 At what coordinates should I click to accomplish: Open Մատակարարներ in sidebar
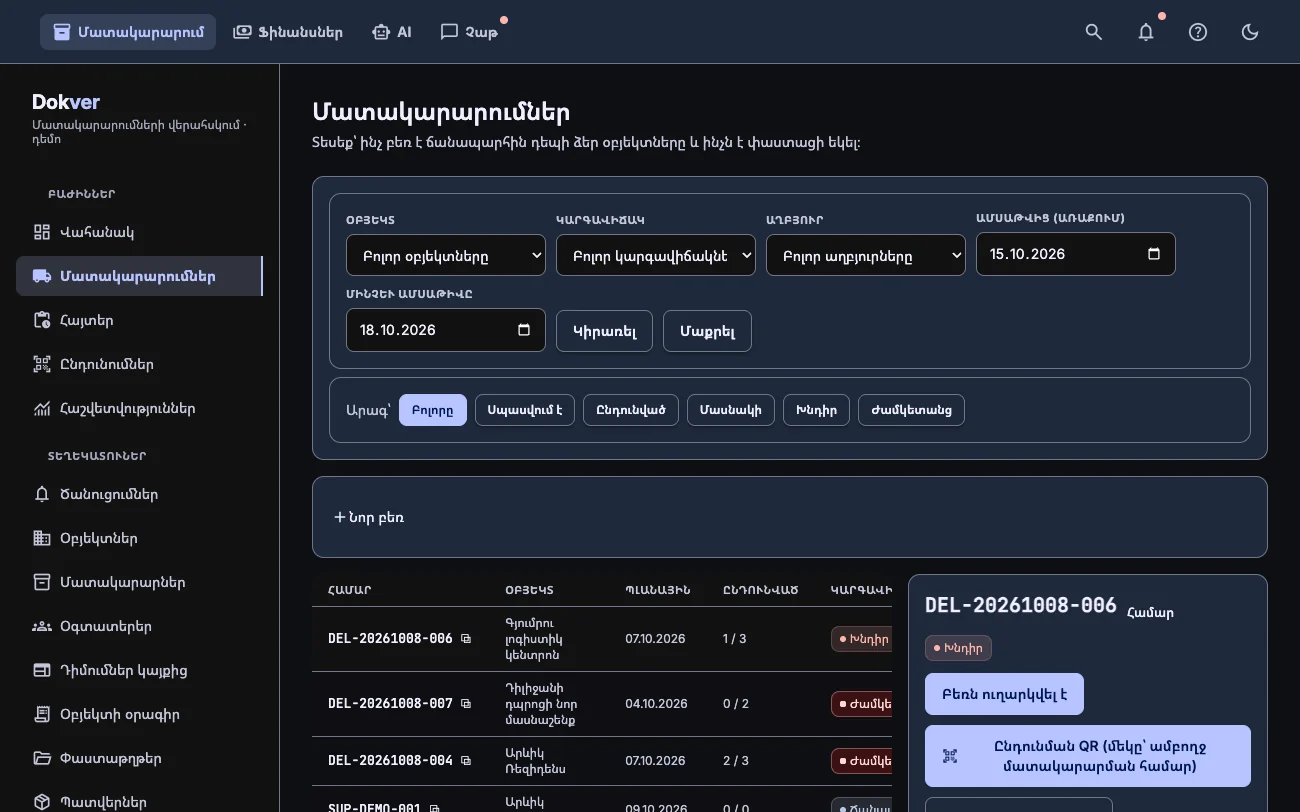pos(139,582)
